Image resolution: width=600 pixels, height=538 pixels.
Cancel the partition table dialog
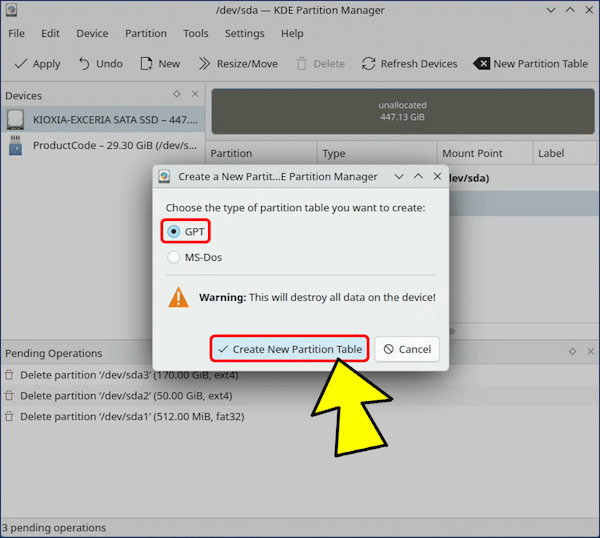point(406,349)
